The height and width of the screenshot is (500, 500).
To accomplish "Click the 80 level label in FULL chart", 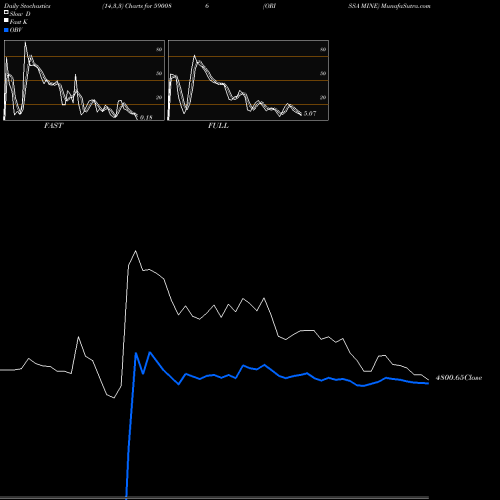I will pyautogui.click(x=323, y=49).
